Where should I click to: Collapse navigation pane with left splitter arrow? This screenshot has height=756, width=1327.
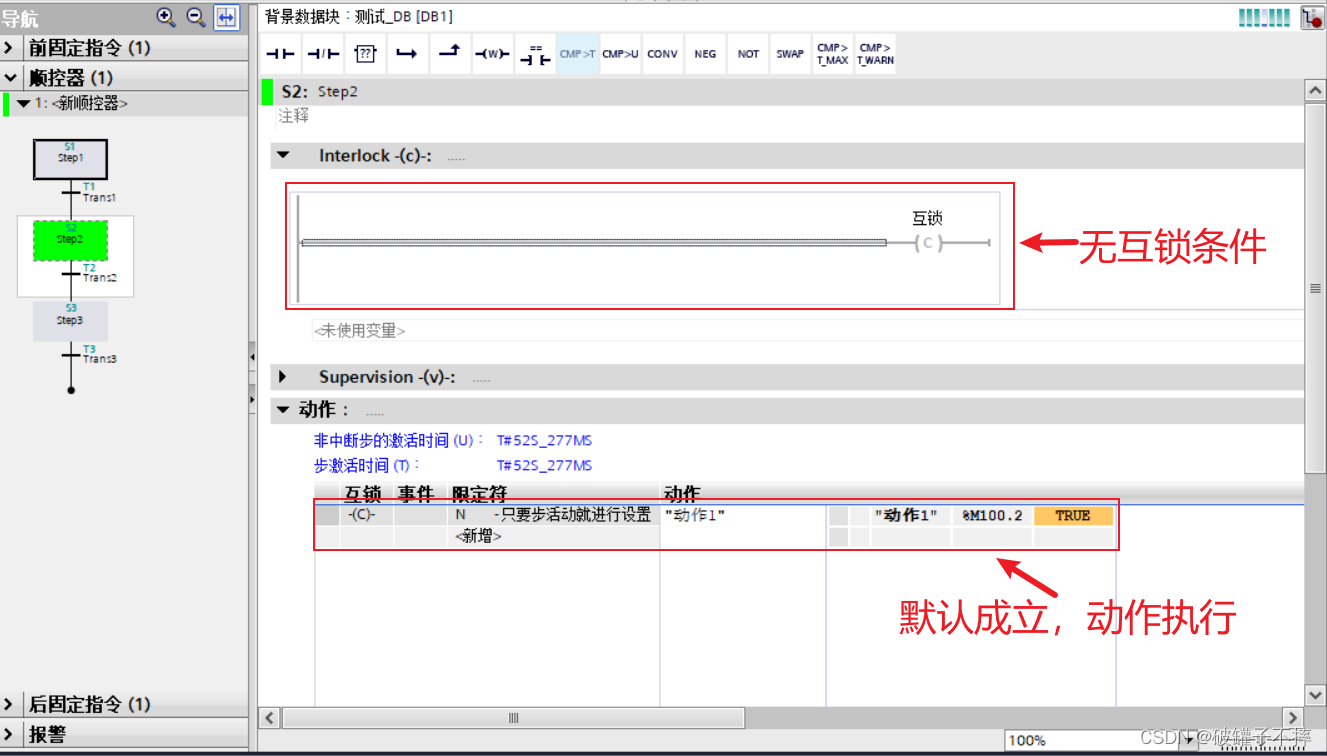[252, 357]
